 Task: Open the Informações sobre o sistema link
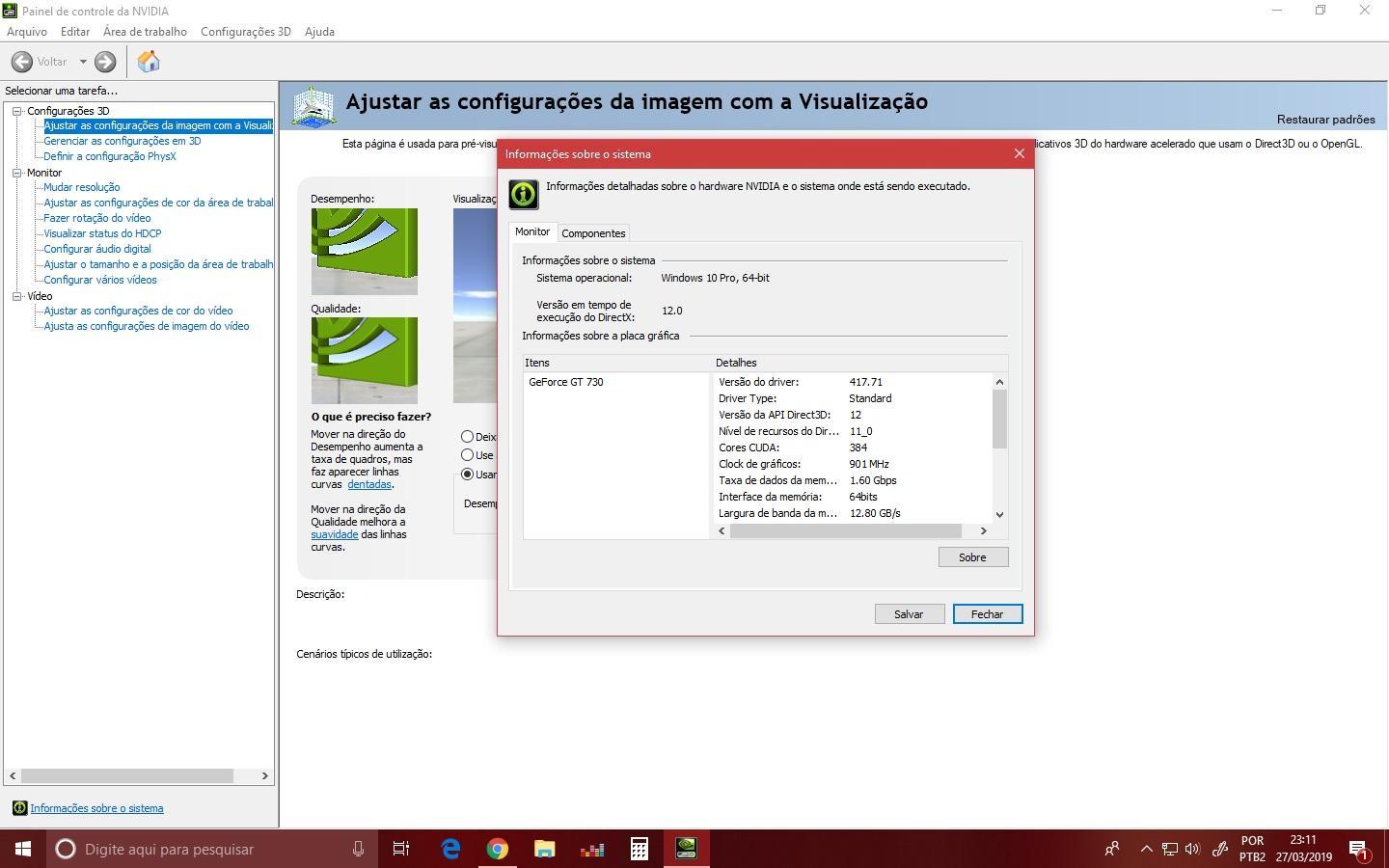point(96,808)
